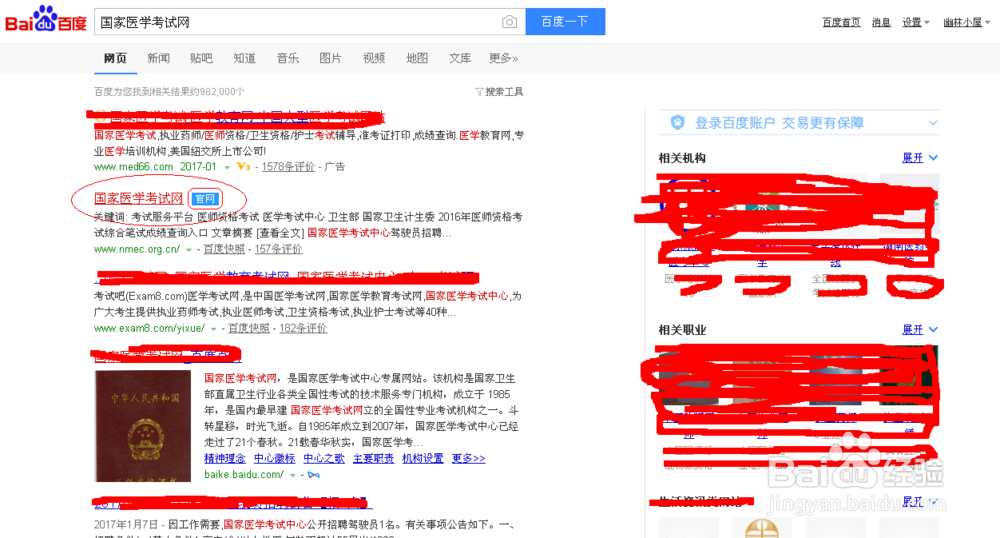Viewport: 1000px width, 538px height.
Task: Open 百度快照 for nmec.org.cn result
Action: (224, 249)
